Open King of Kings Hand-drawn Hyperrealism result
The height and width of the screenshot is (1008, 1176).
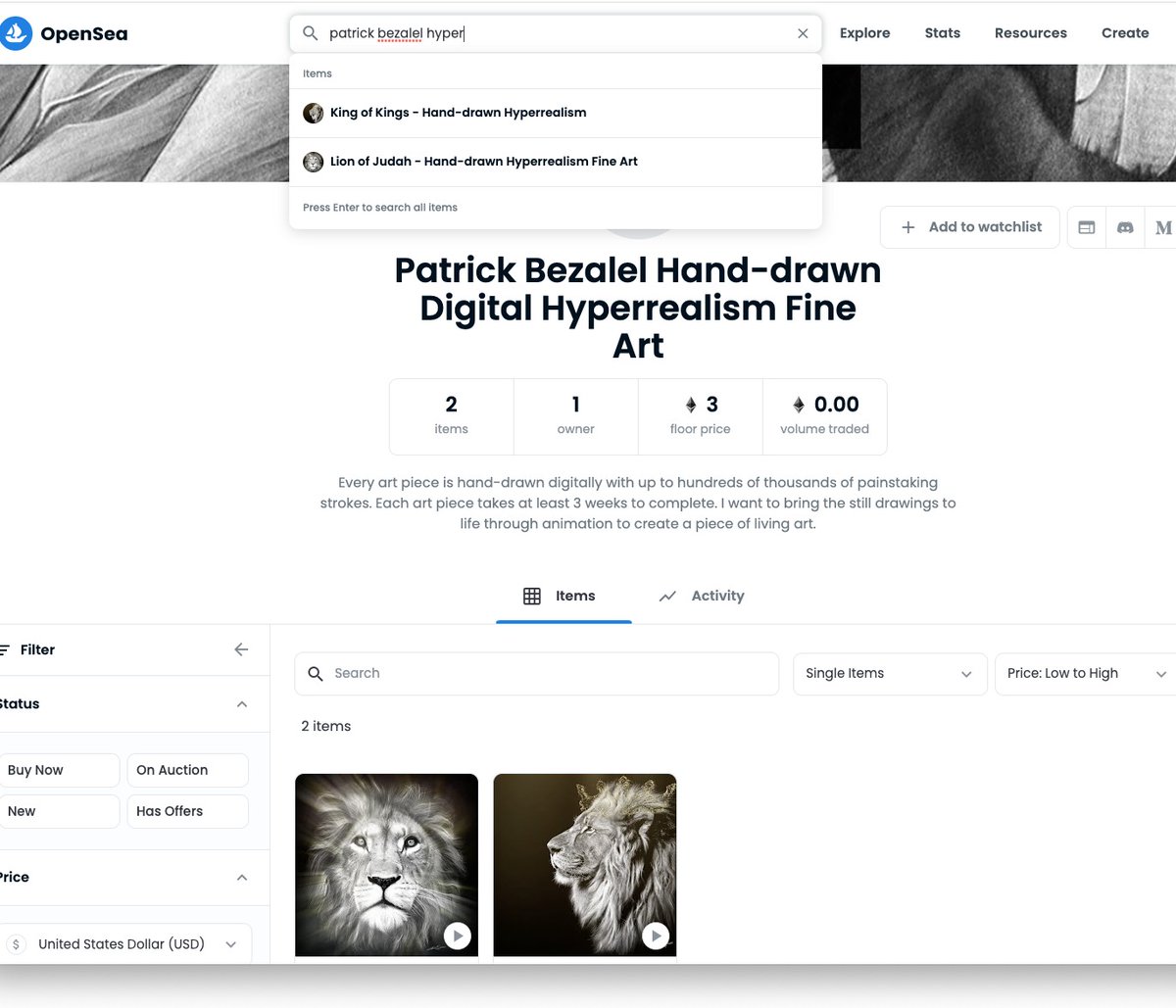(556, 113)
